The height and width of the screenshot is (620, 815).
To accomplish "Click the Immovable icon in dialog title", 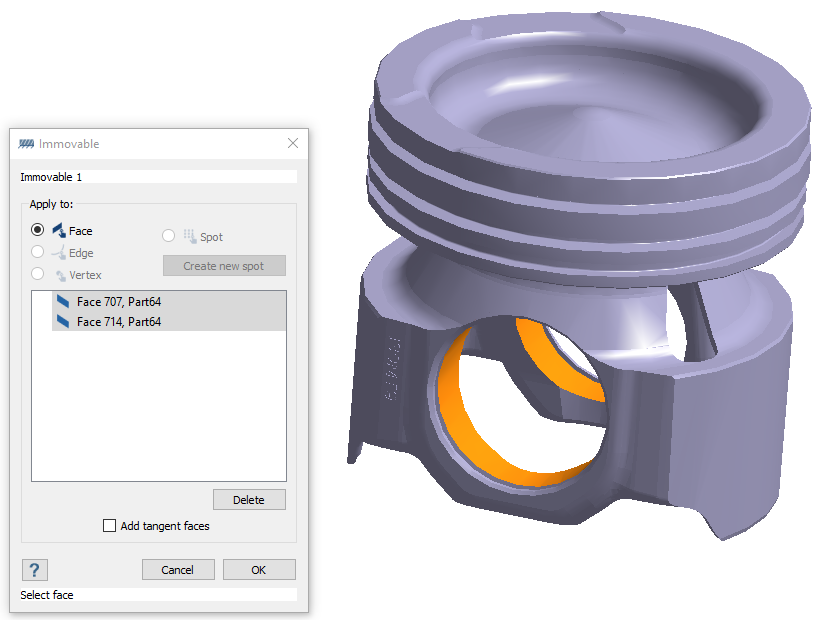I will (x=27, y=144).
